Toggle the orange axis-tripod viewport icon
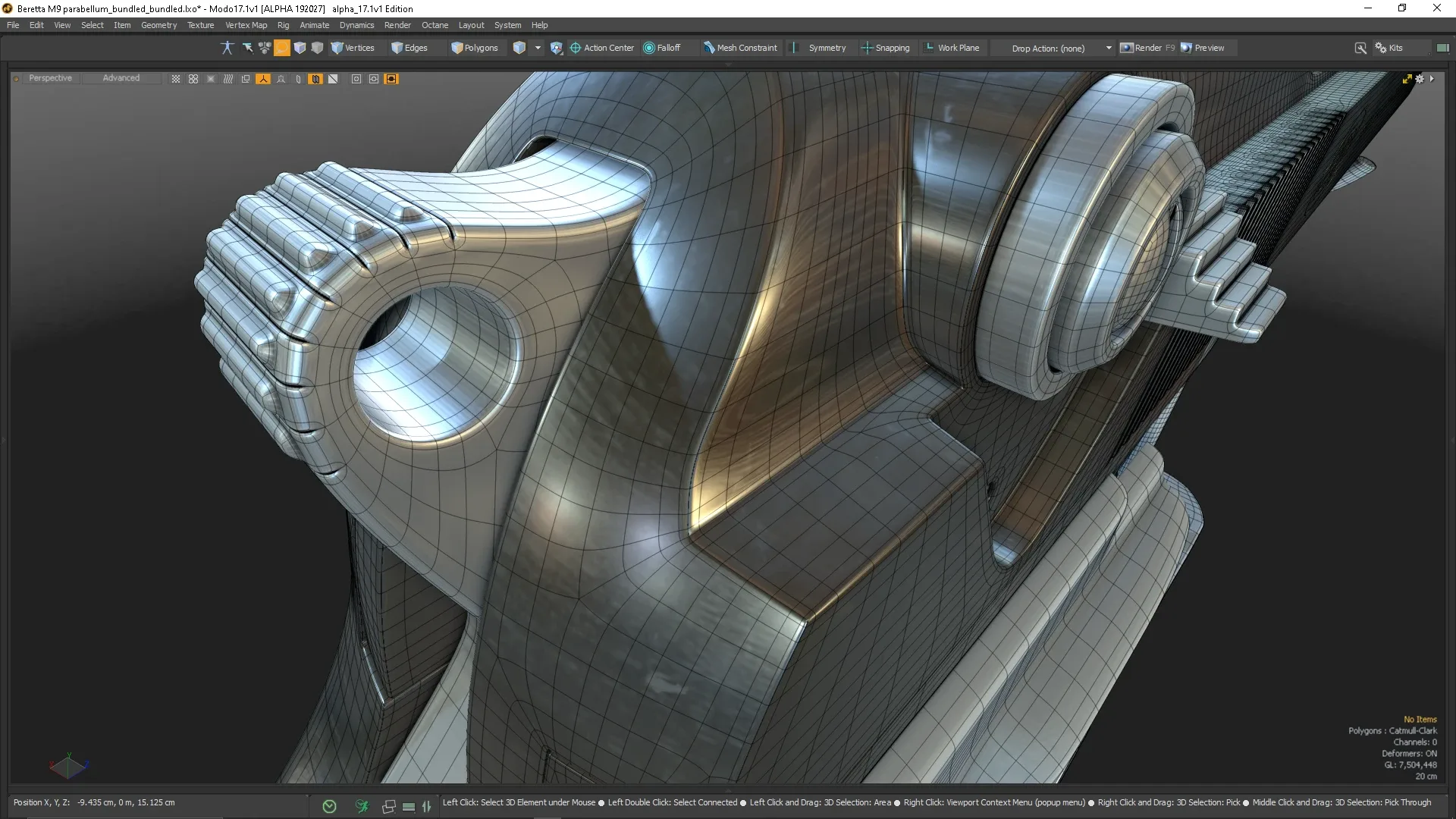Image resolution: width=1456 pixels, height=819 pixels. tap(263, 79)
